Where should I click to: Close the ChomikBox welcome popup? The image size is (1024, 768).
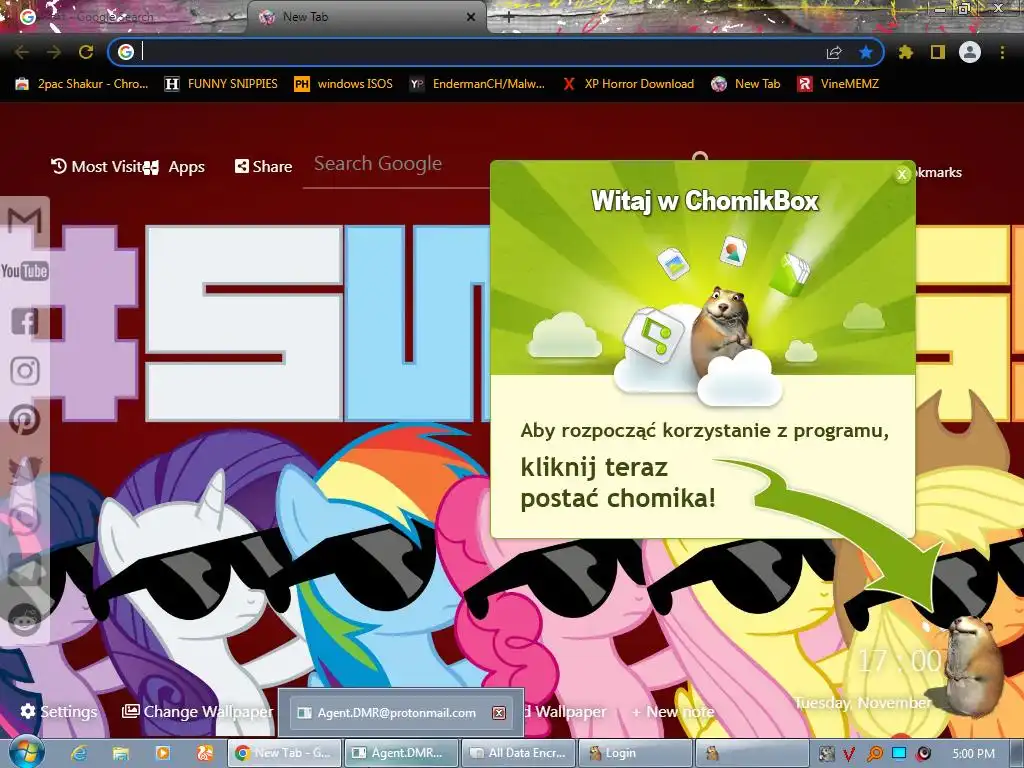(x=902, y=174)
